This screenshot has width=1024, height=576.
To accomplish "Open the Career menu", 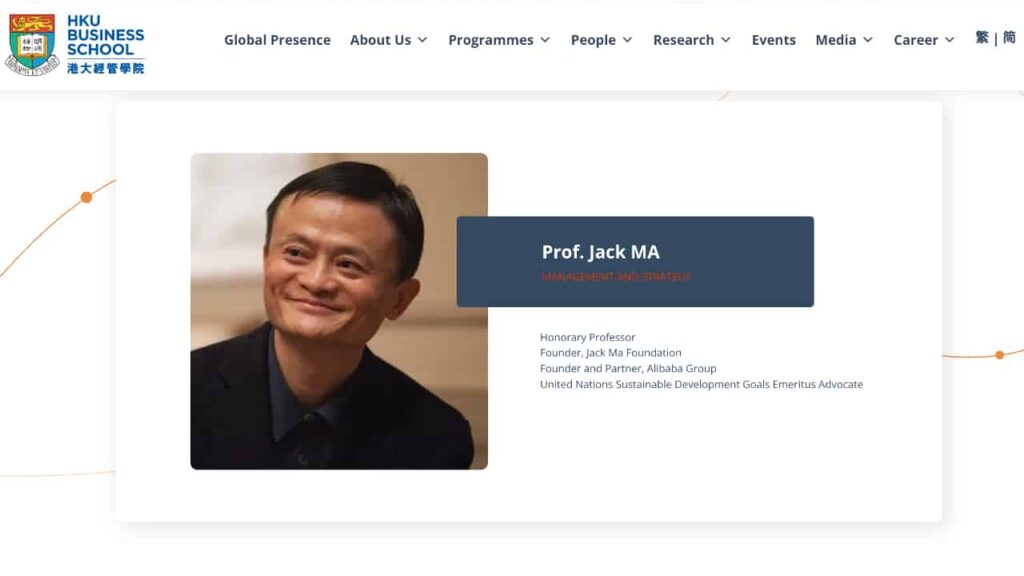I will coord(916,40).
